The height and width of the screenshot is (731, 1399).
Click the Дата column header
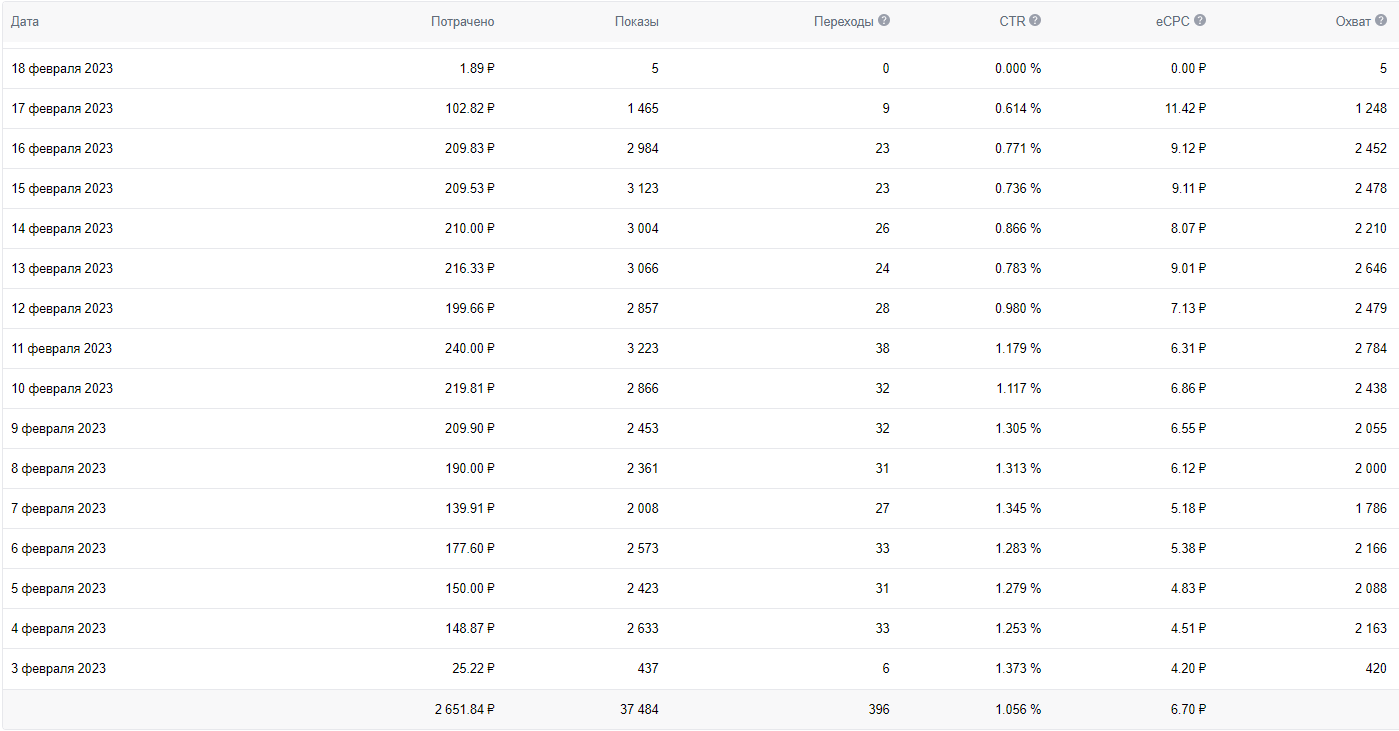(x=25, y=22)
